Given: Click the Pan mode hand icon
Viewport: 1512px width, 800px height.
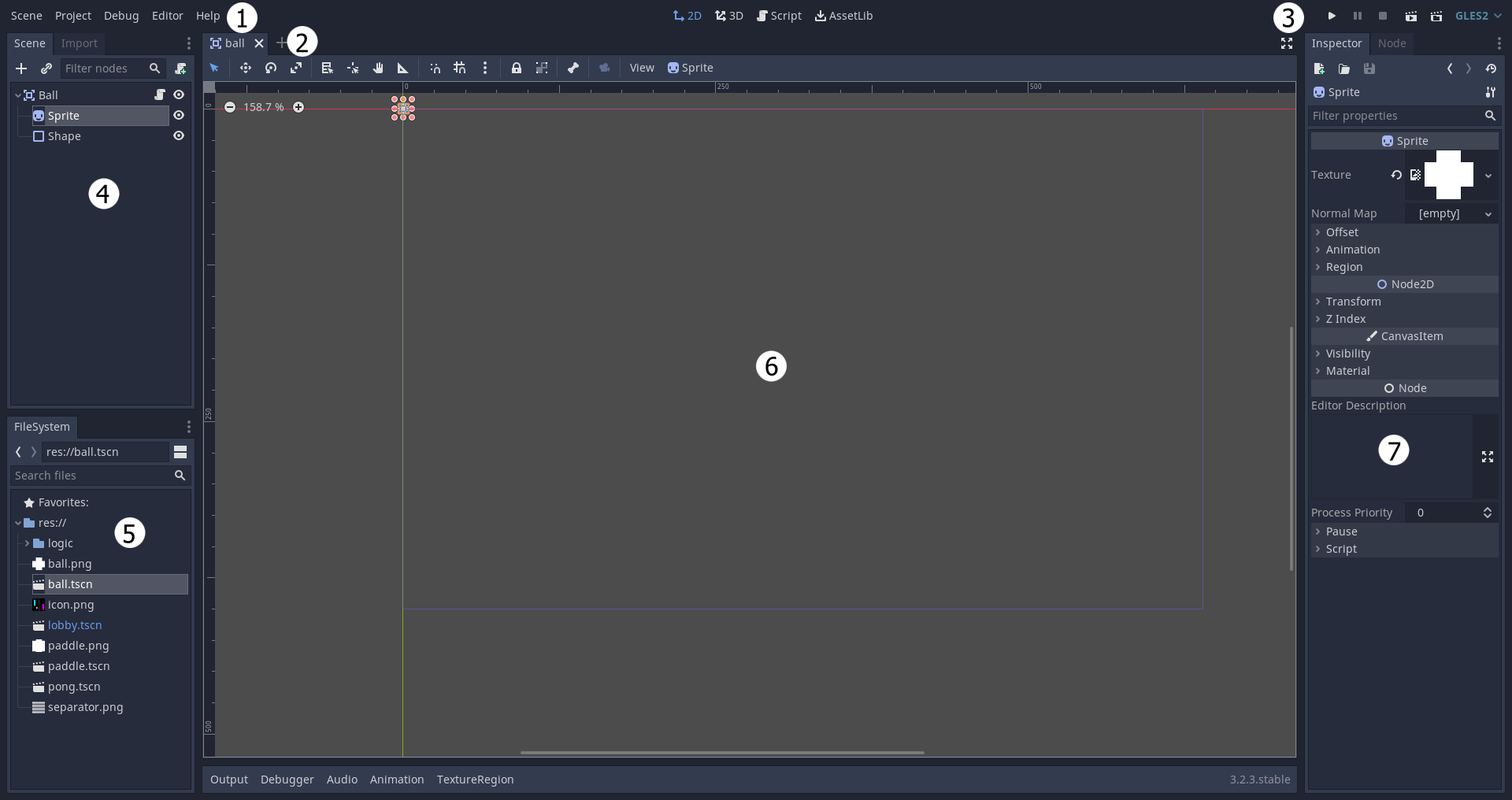Looking at the screenshot, I should point(378,69).
